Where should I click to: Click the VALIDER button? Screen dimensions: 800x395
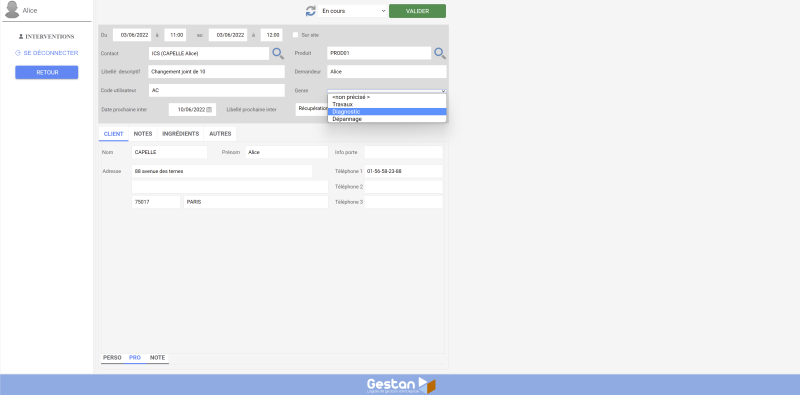[x=417, y=11]
